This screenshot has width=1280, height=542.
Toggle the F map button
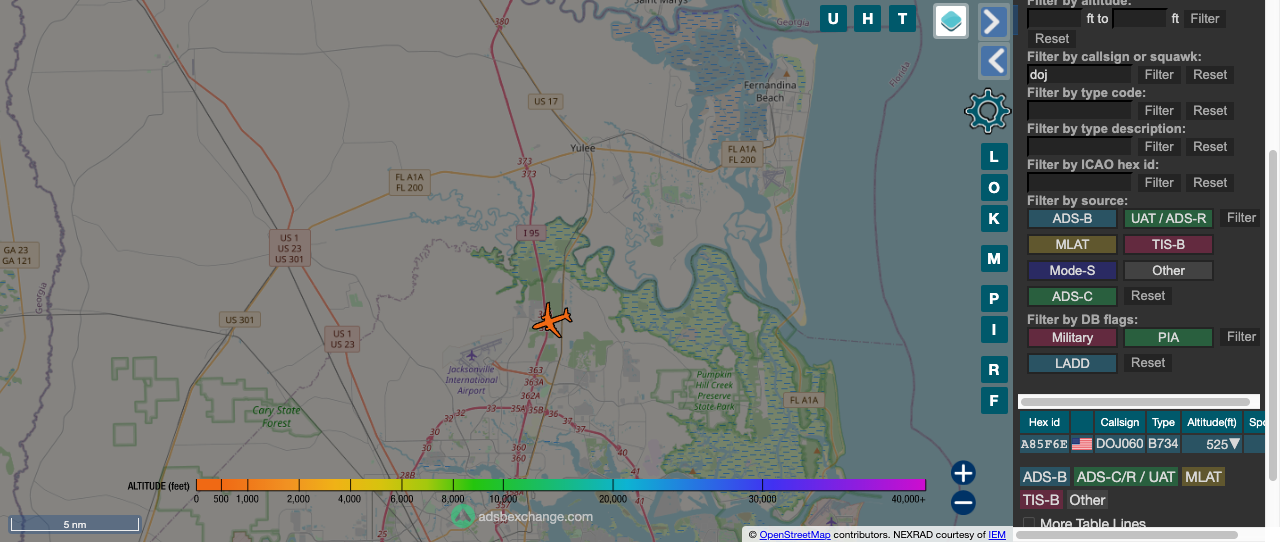click(993, 400)
